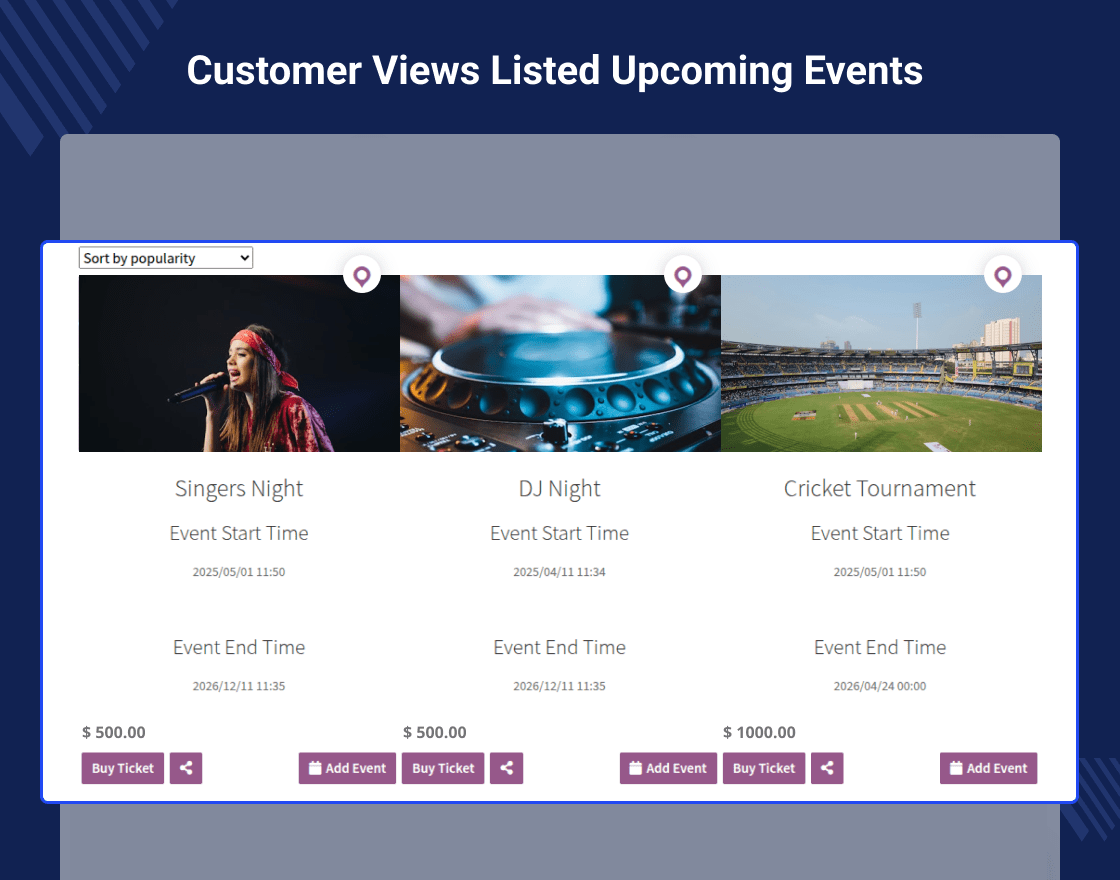
Task: Open the Sort by popularity dropdown
Action: click(165, 257)
